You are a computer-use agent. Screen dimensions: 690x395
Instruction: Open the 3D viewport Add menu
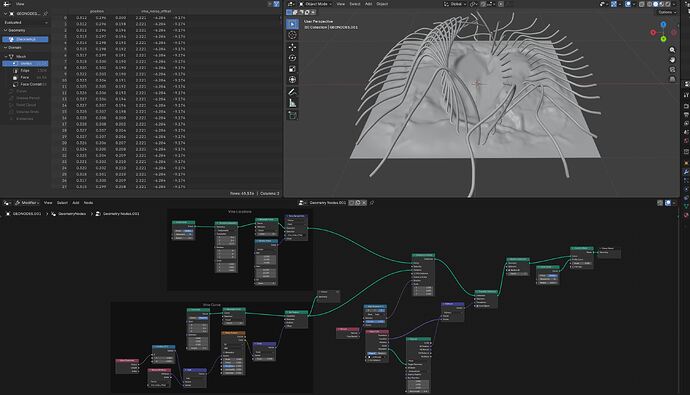click(x=368, y=4)
